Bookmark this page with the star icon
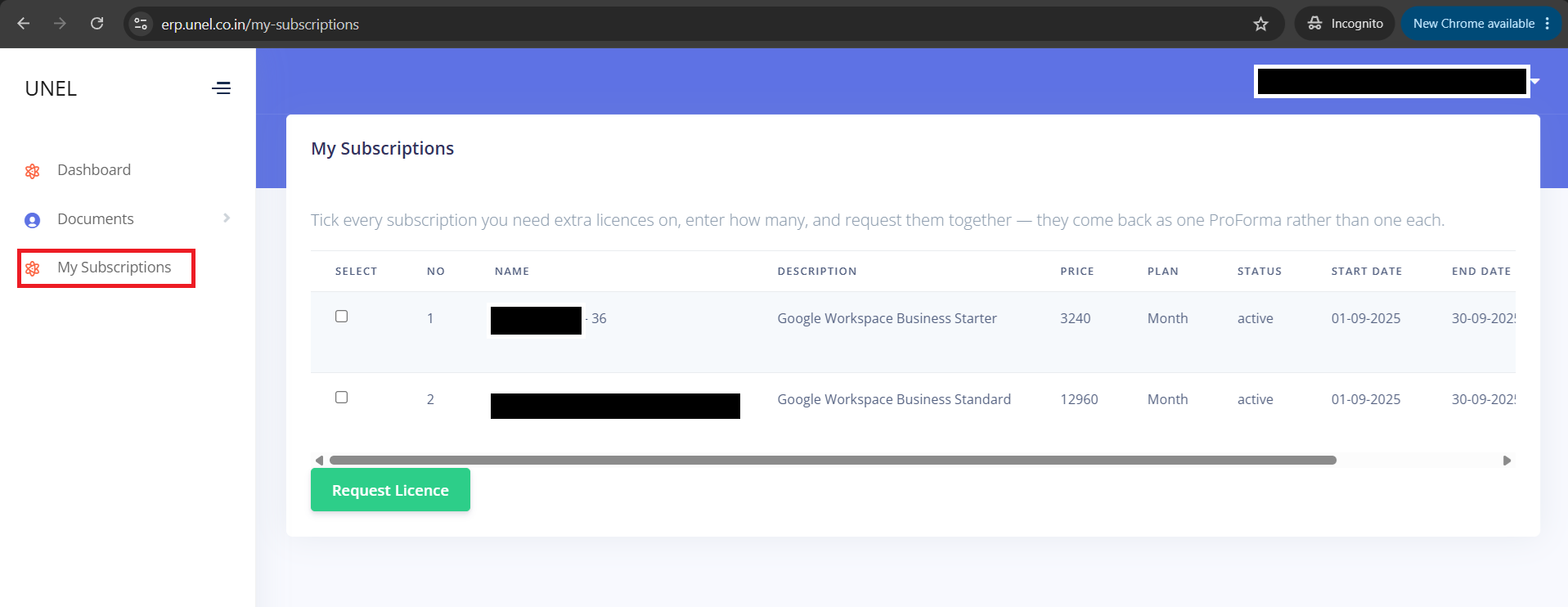 pos(1260,24)
